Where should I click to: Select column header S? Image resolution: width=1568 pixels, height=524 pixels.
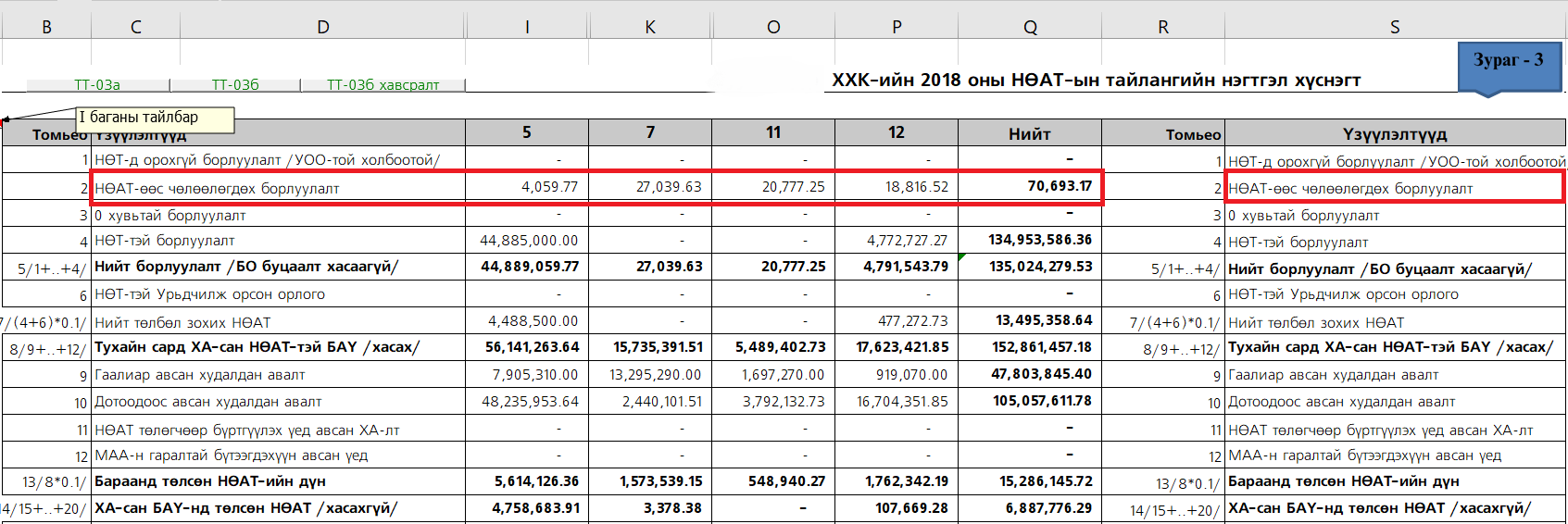1395,27
